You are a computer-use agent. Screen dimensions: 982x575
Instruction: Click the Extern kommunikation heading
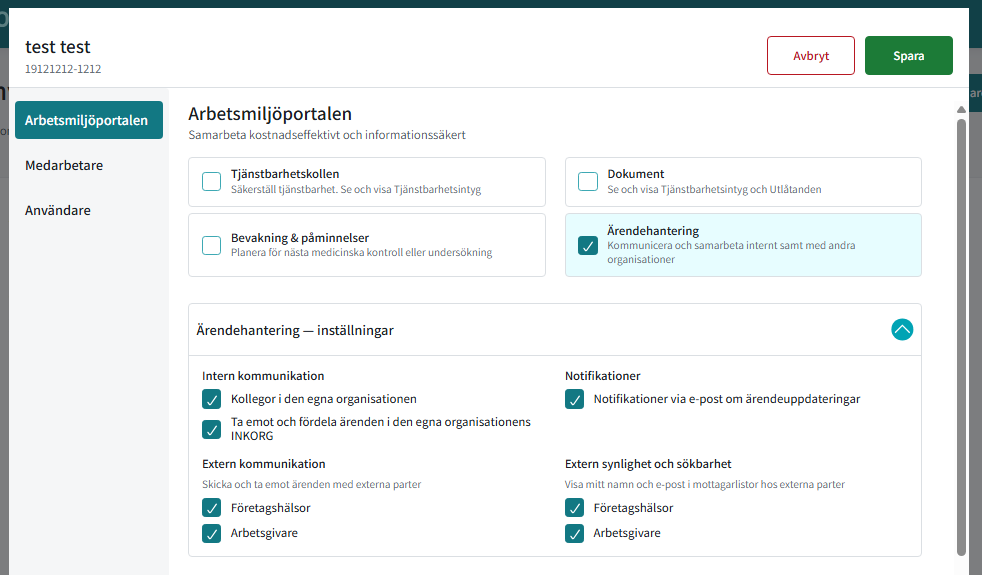(264, 464)
